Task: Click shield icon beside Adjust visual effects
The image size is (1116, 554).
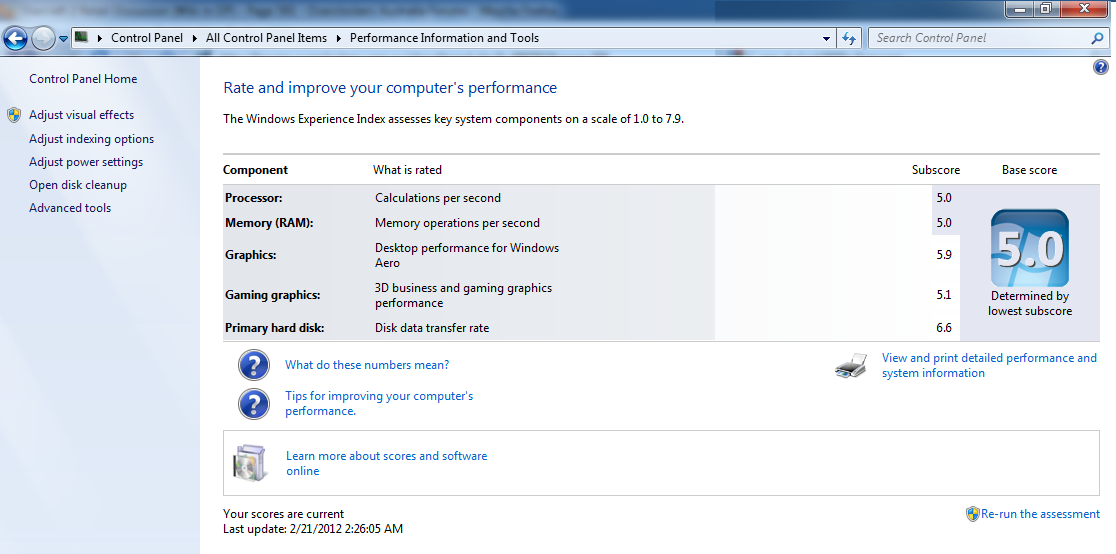Action: point(14,115)
